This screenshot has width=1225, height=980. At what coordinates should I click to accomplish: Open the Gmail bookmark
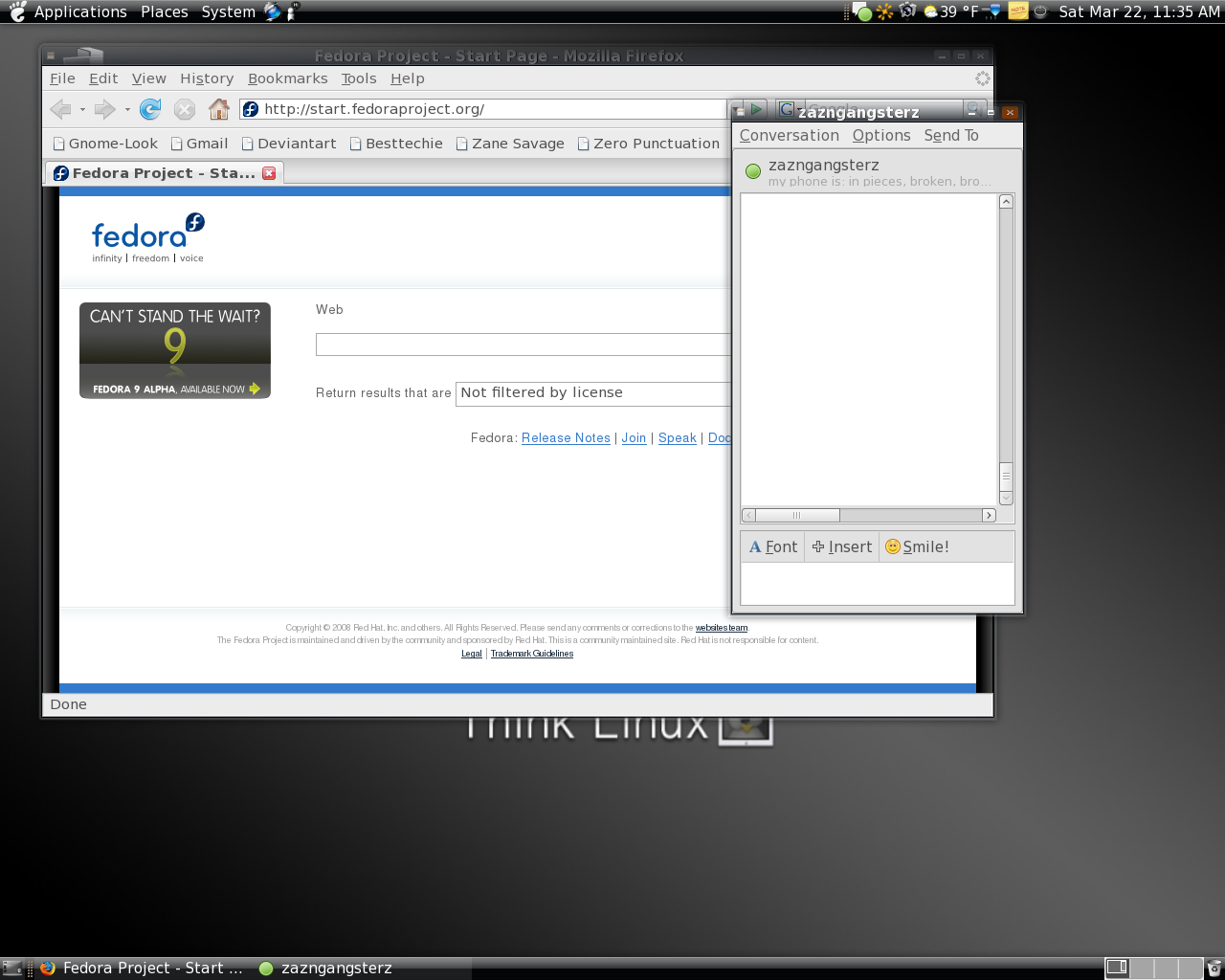[x=199, y=144]
